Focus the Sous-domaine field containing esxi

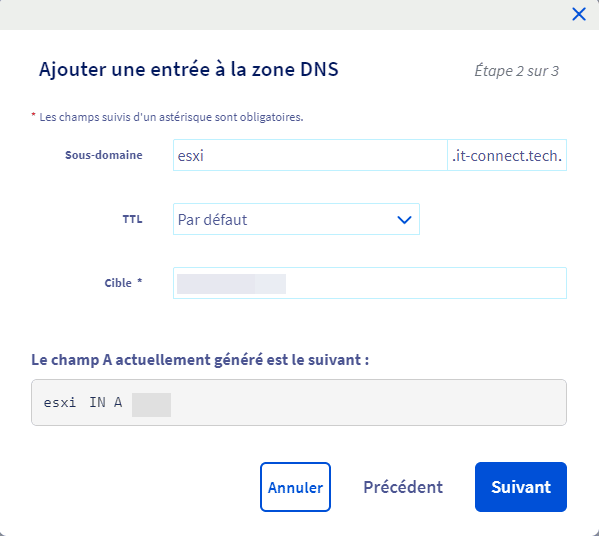click(310, 155)
